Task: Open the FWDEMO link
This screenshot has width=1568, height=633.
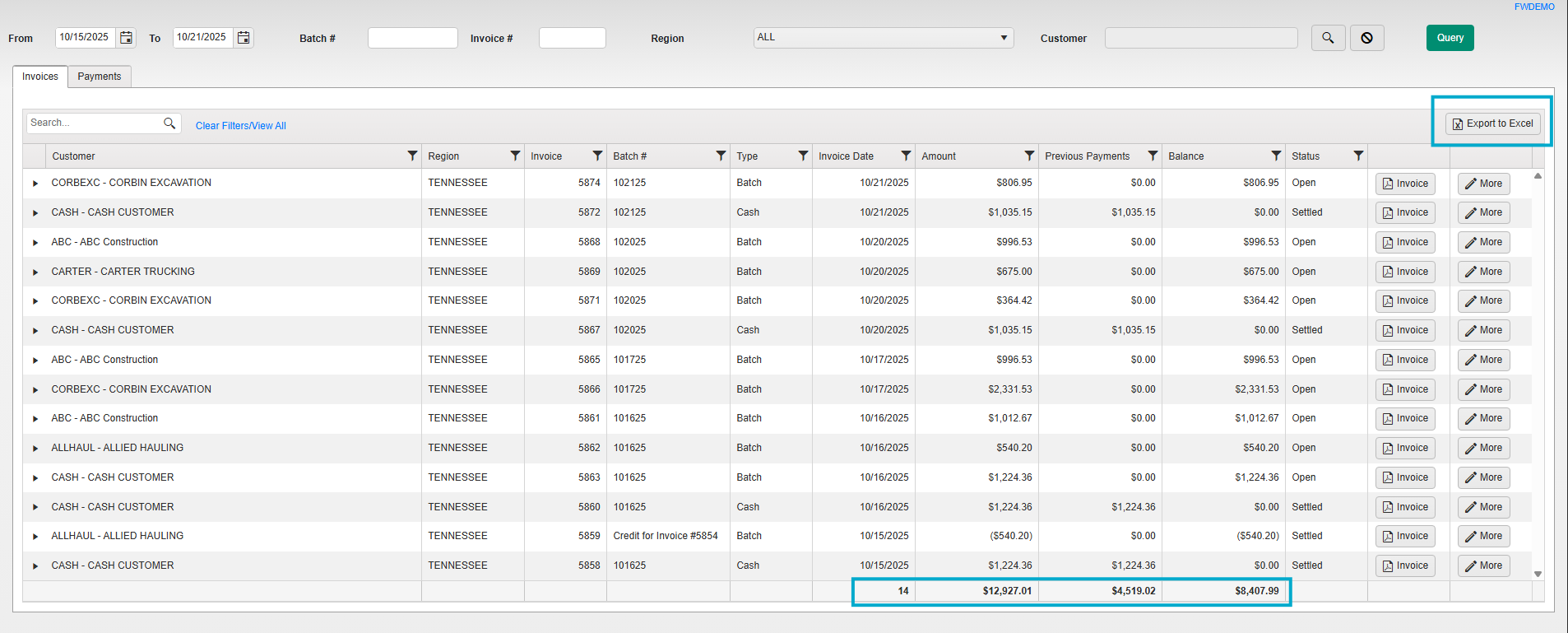Action: point(1535,7)
